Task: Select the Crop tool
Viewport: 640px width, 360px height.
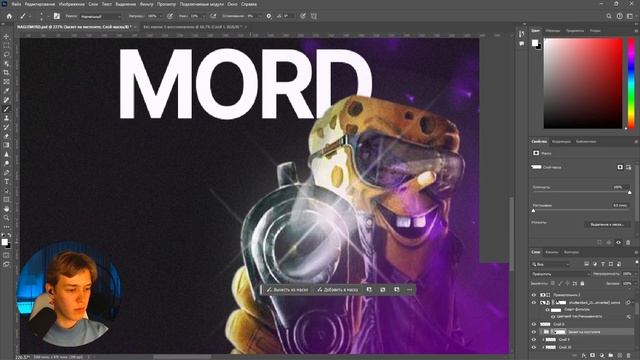Action: pyautogui.click(x=7, y=73)
